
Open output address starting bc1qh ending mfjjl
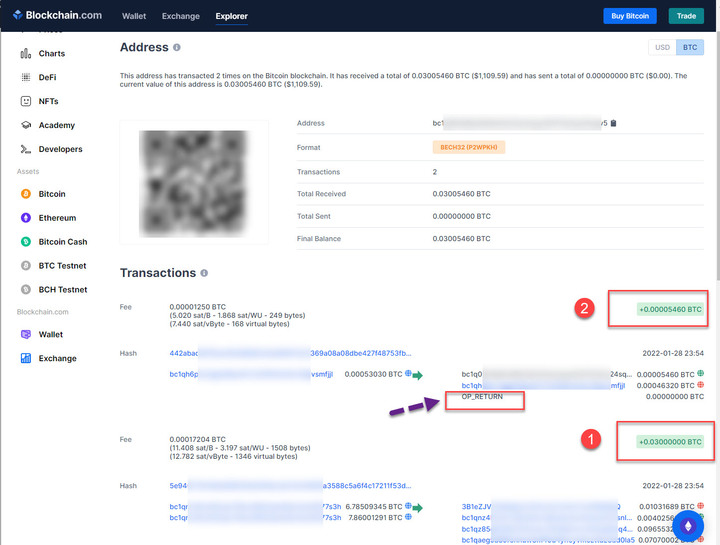[543, 386]
